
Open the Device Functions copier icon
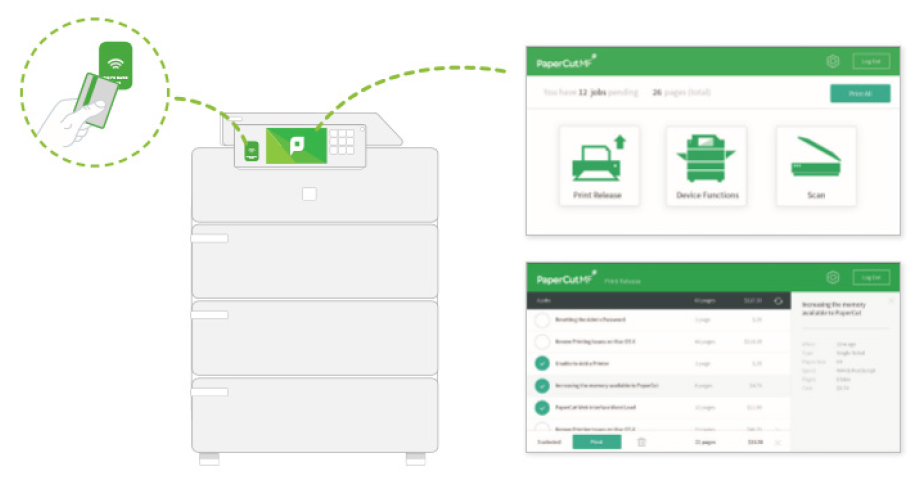[707, 161]
